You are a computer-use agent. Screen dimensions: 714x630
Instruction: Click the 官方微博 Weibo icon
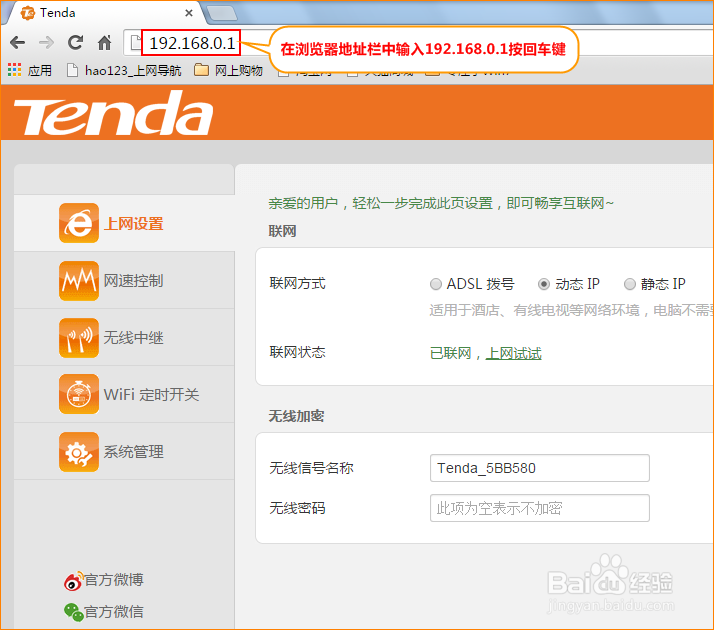pos(73,580)
